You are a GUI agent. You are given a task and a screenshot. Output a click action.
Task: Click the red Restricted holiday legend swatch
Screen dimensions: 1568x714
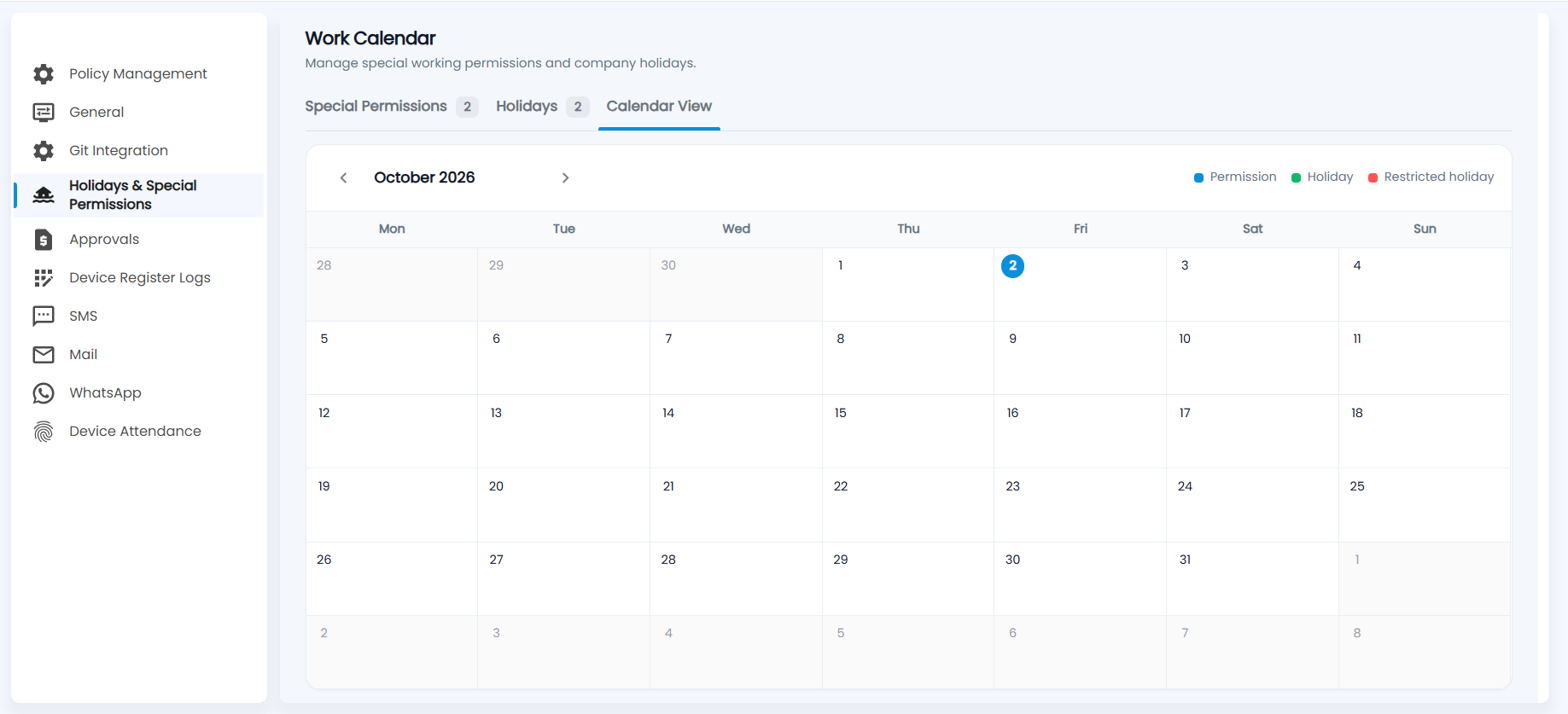click(1373, 177)
